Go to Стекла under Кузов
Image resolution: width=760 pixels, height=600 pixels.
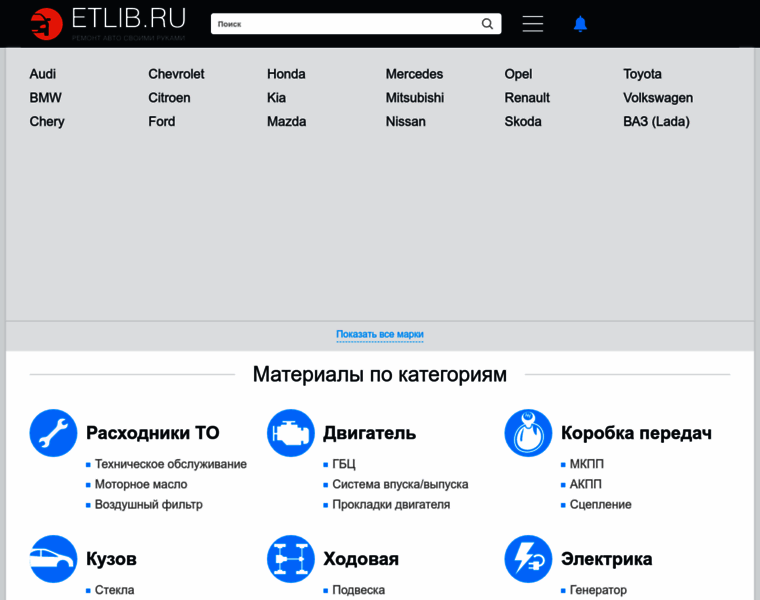click(x=114, y=590)
